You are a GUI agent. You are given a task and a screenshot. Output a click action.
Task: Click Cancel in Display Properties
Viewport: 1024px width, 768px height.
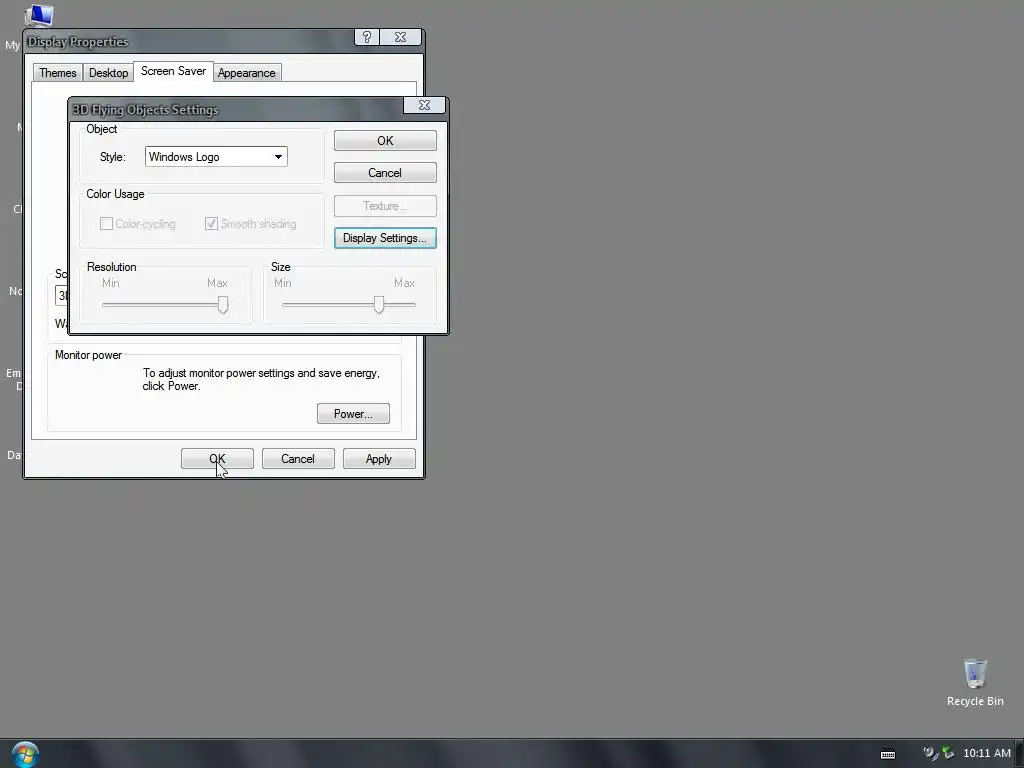(298, 458)
